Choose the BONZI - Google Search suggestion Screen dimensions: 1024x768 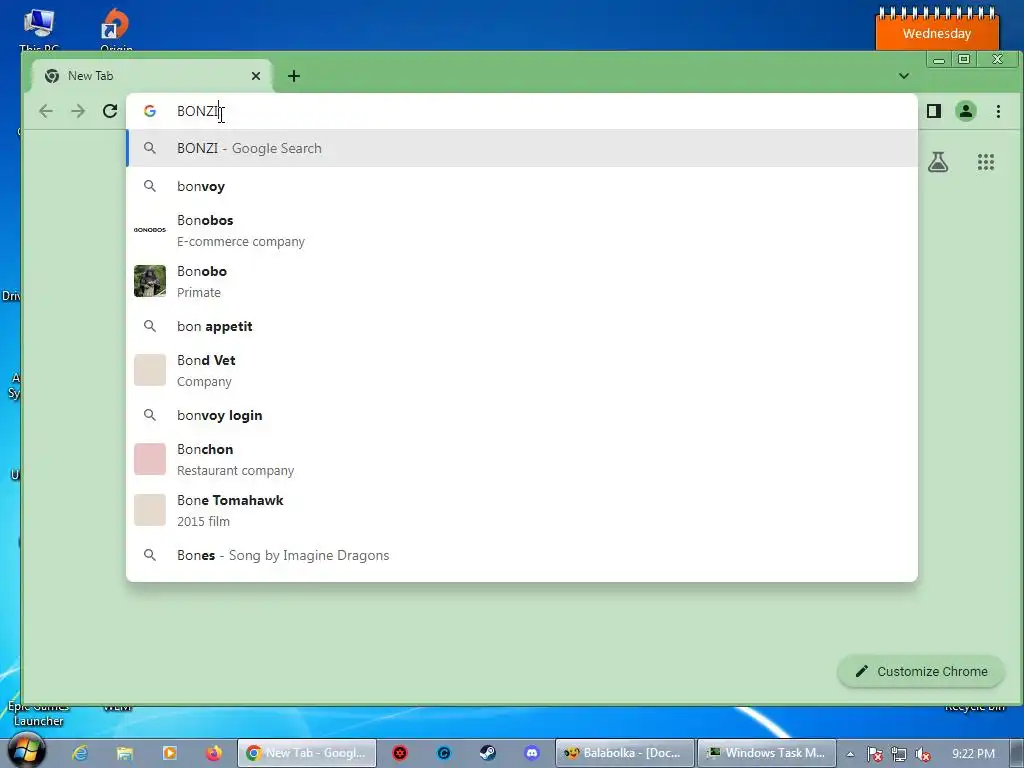[522, 148]
